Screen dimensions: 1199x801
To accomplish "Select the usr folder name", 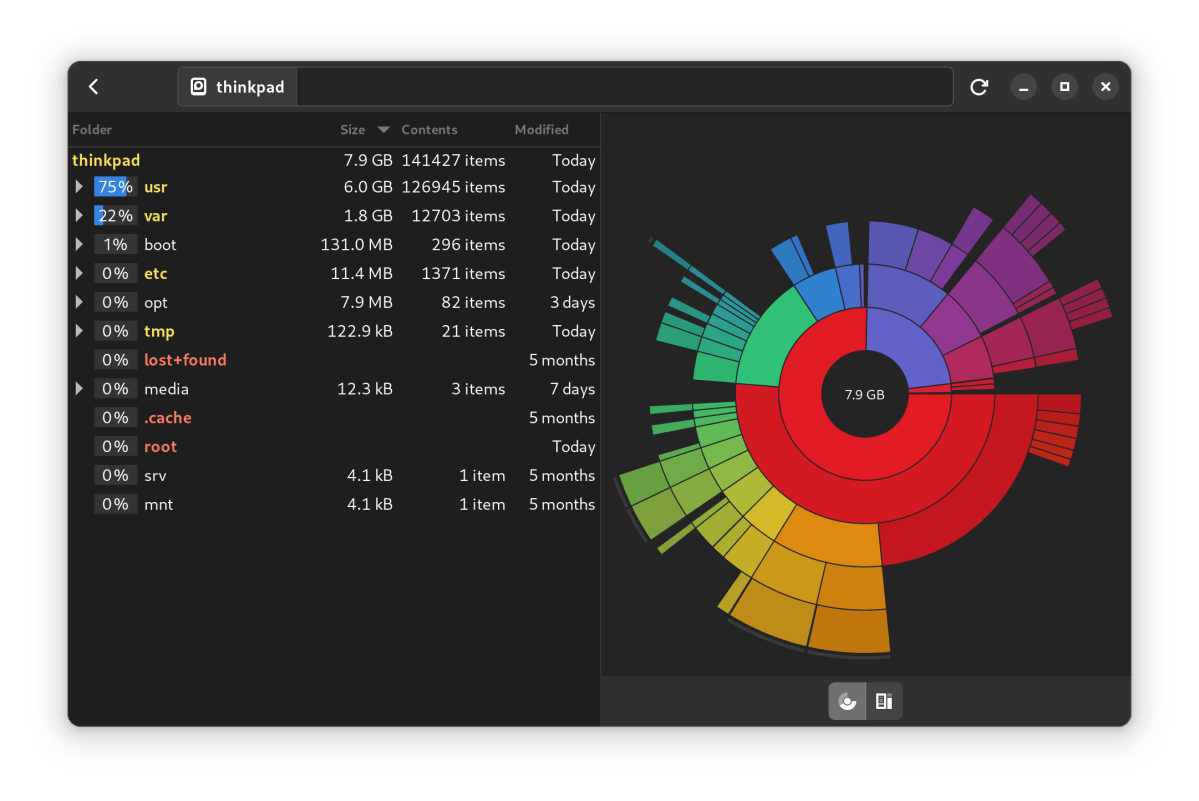I will (x=155, y=187).
